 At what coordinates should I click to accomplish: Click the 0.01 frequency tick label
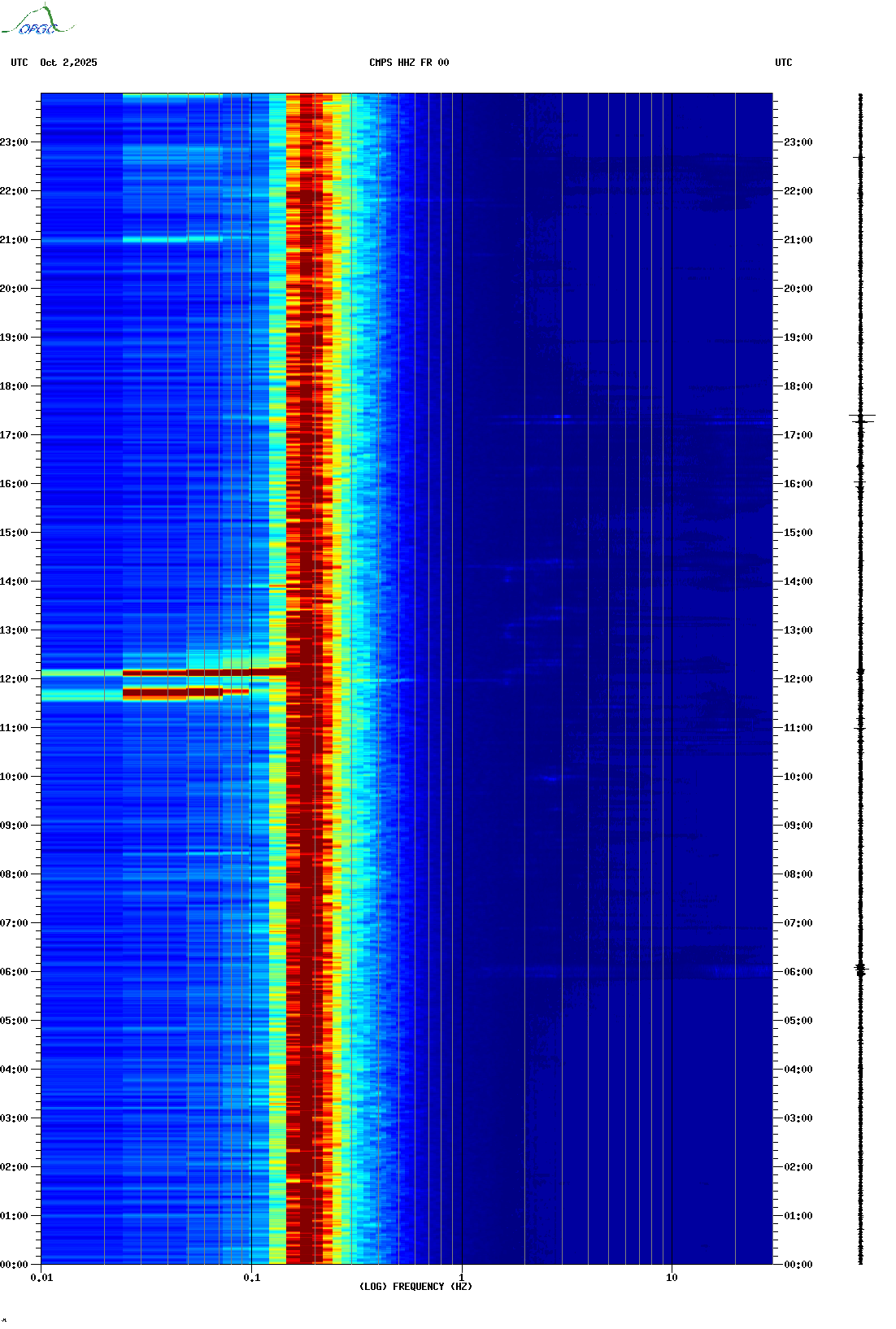point(41,1278)
